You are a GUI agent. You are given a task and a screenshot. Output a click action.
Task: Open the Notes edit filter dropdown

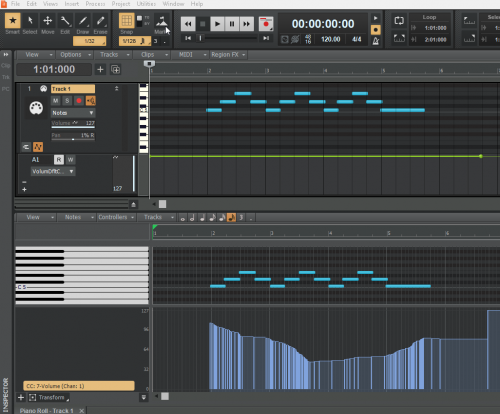click(73, 113)
